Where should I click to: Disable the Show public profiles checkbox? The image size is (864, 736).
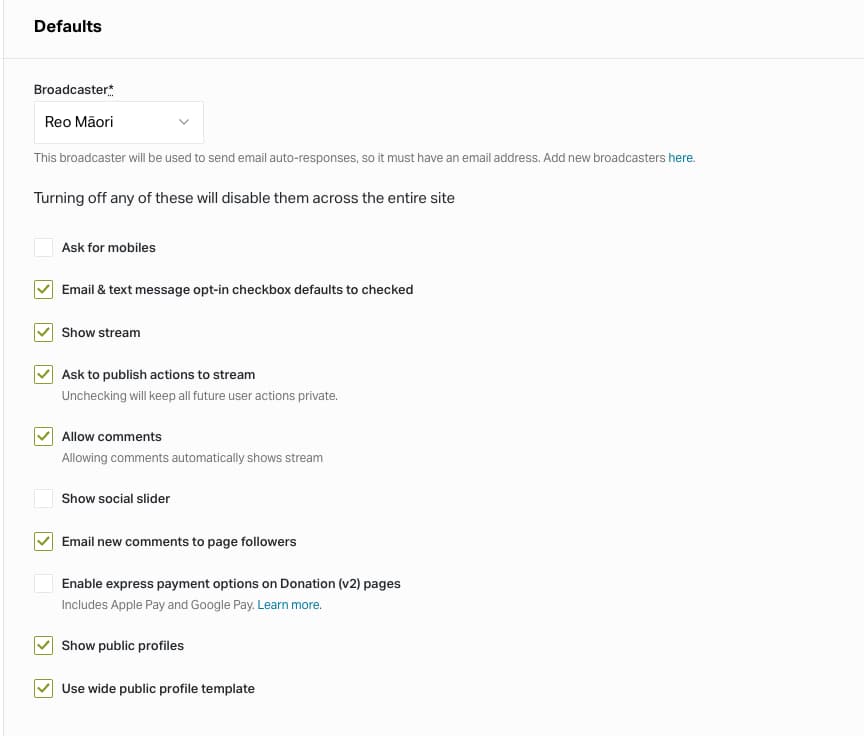coord(43,645)
